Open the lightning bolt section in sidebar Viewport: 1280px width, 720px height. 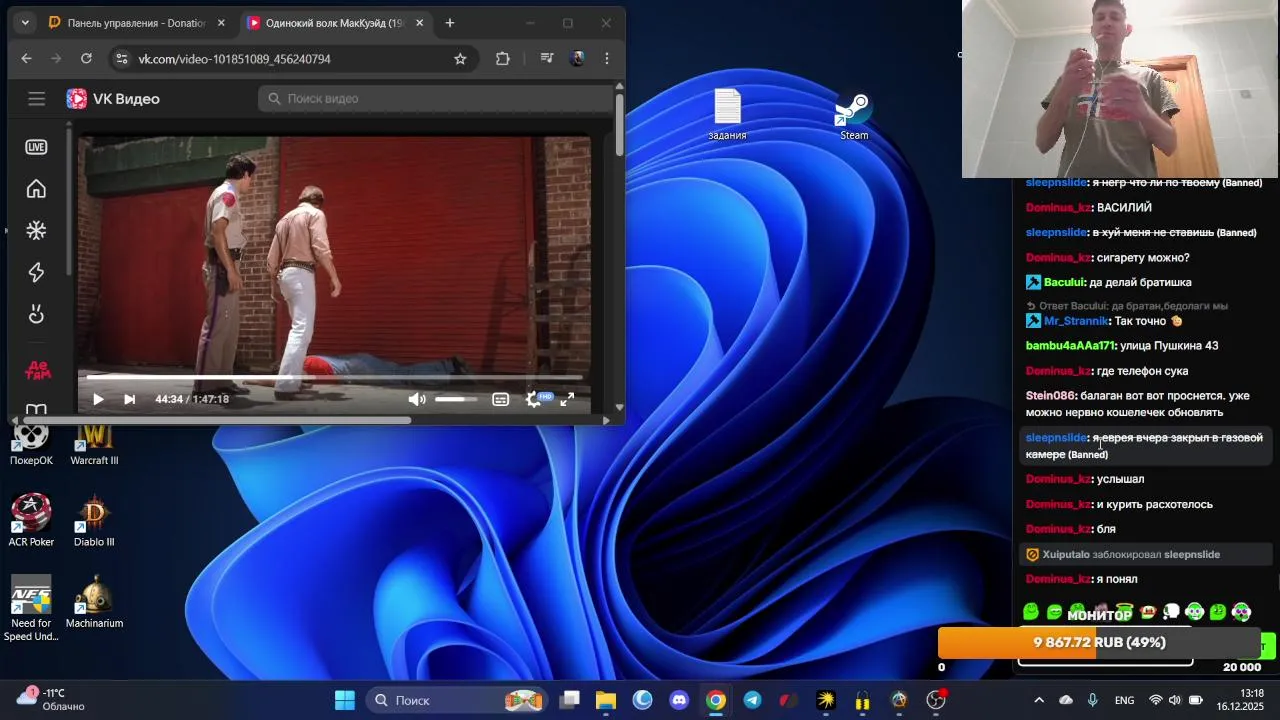[x=36, y=273]
